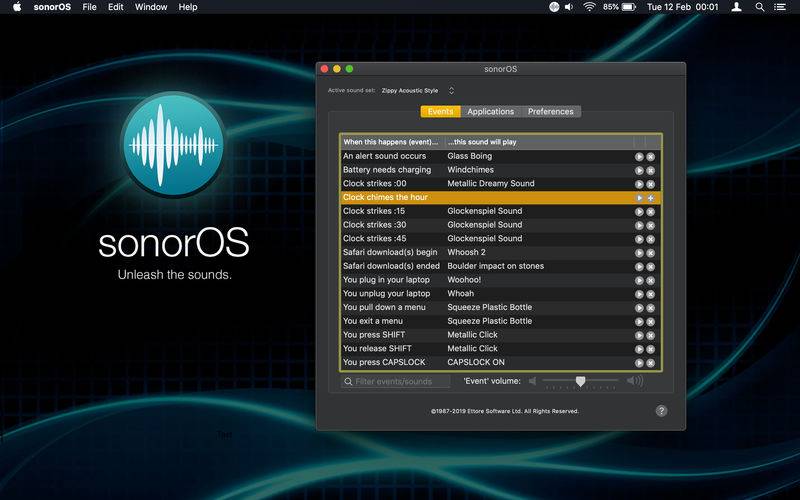Play Boulder impact on stones sound

click(x=639, y=267)
